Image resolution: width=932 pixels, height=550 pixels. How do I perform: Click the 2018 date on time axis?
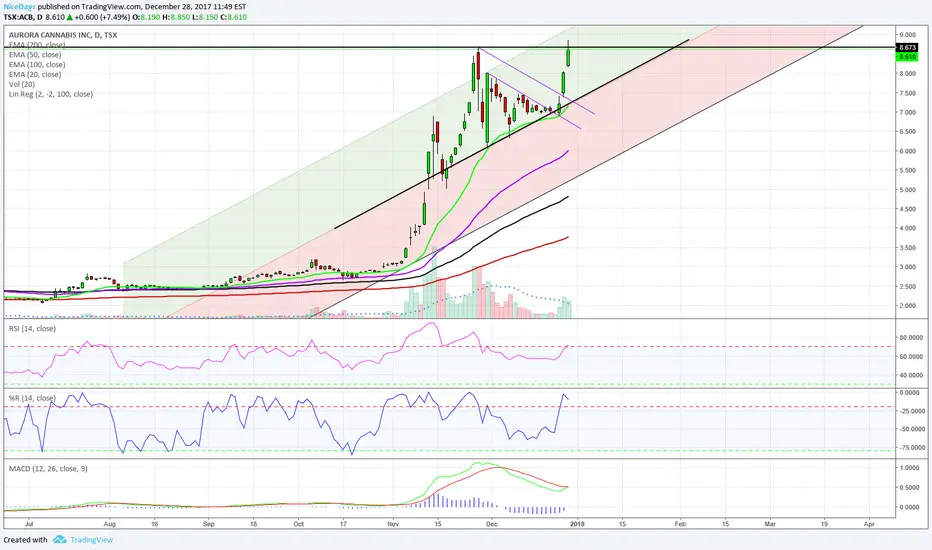tap(577, 524)
